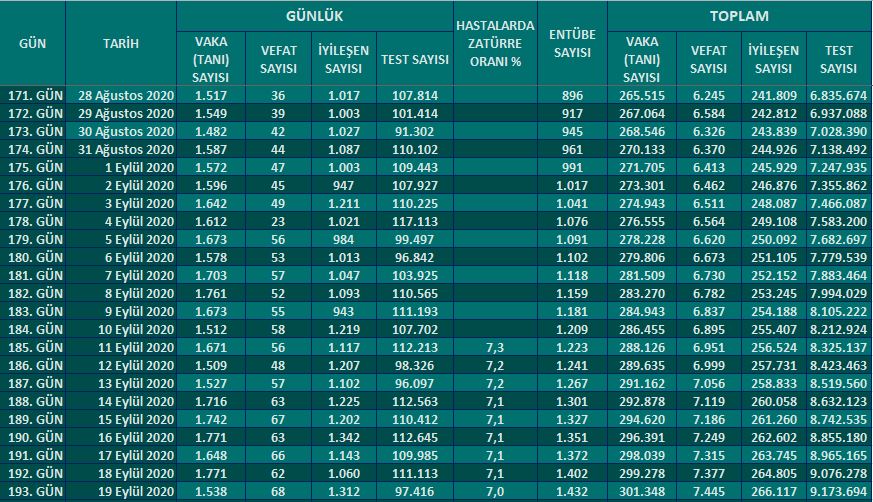The image size is (873, 502).
Task: Select the 193. GÜN row label
Action: pyautogui.click(x=33, y=491)
